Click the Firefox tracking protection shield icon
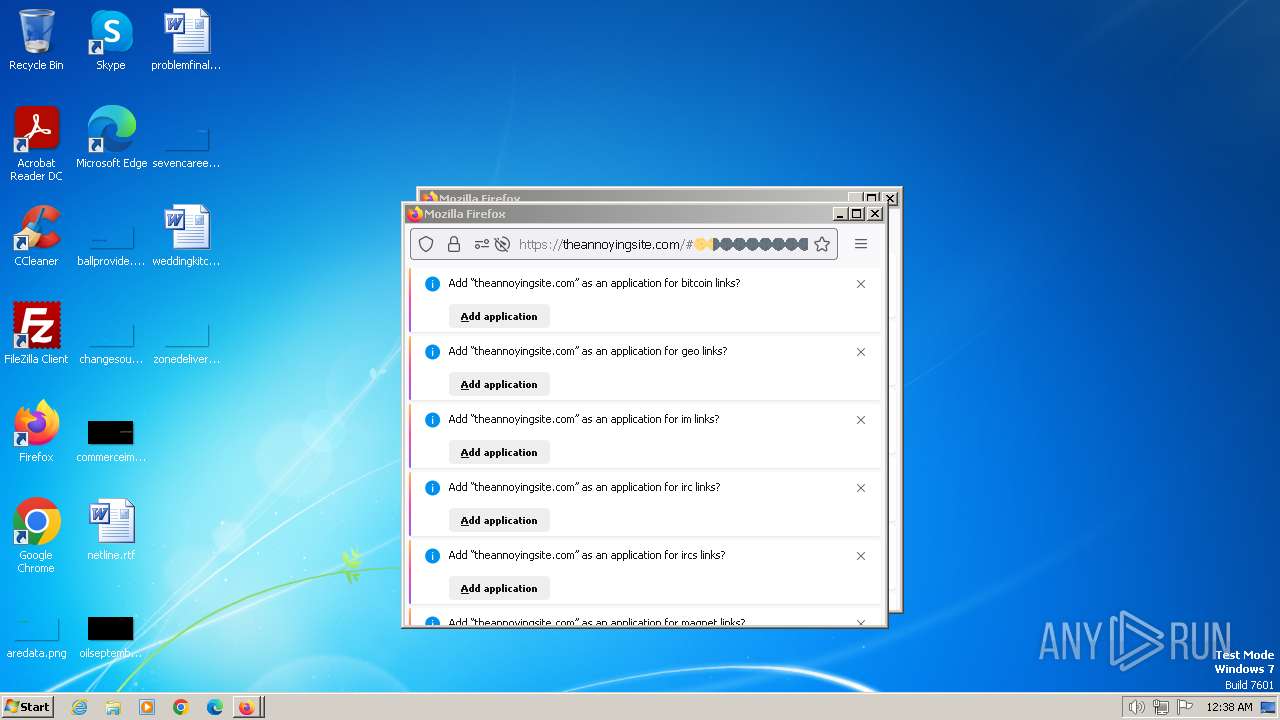 pyautogui.click(x=426, y=244)
